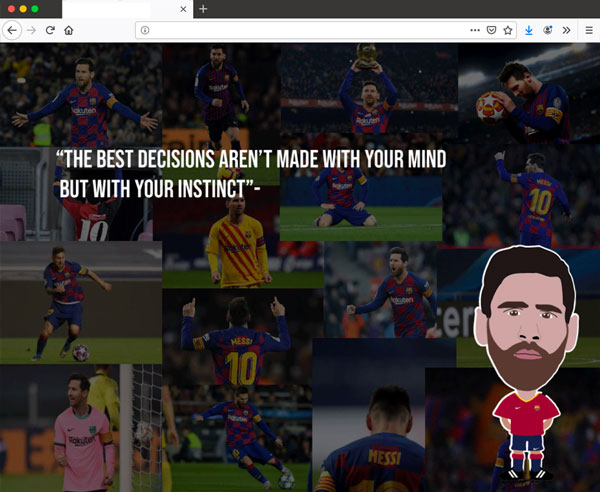600x492 pixels.
Task: Expand the toolbar overflow chevron
Action: coord(567,30)
